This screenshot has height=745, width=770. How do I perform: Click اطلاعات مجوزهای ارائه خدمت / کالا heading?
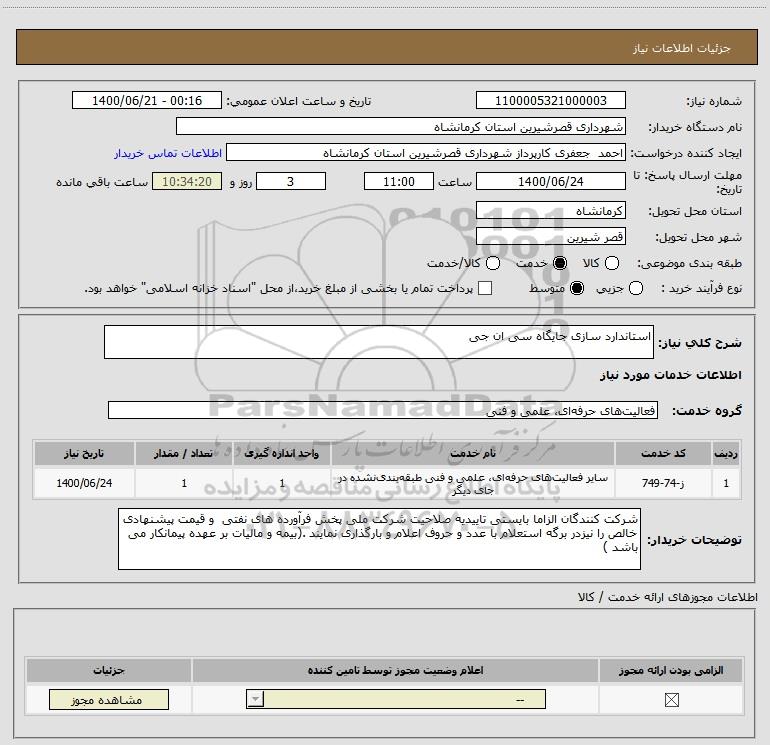[x=668, y=597]
